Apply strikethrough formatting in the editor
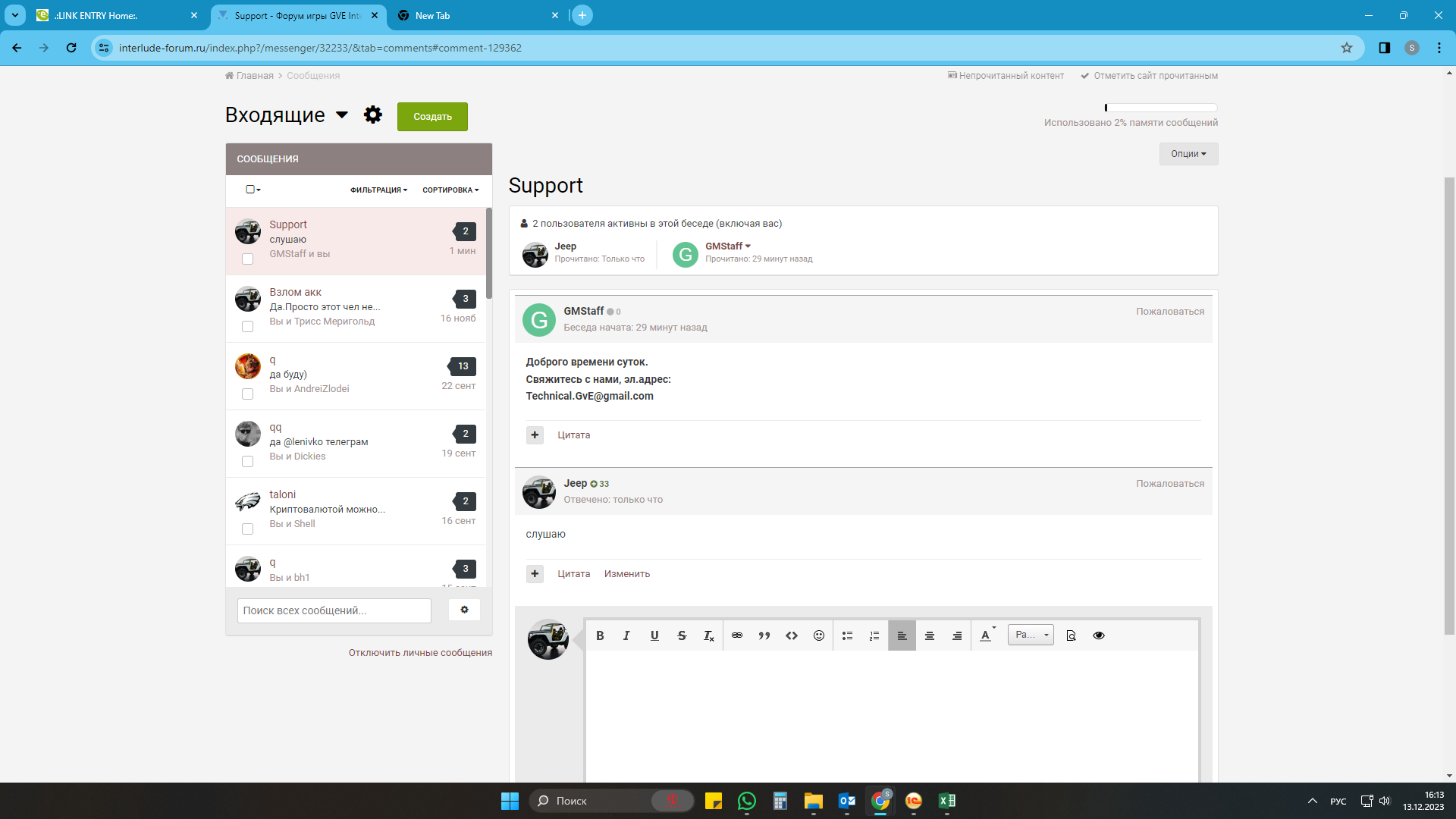Viewport: 1456px width, 819px height. tap(682, 635)
